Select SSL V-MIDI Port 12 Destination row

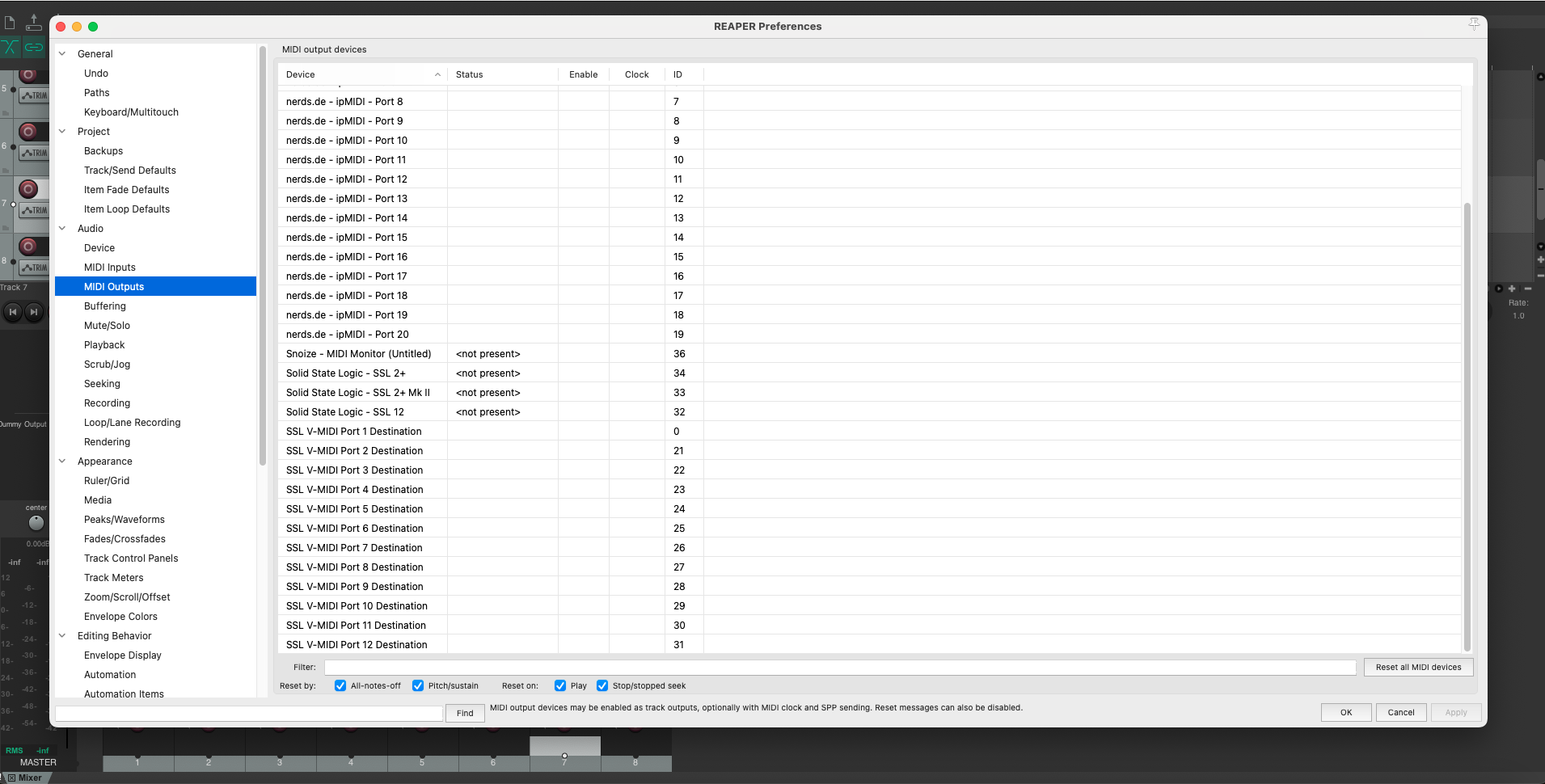pyautogui.click(x=869, y=644)
